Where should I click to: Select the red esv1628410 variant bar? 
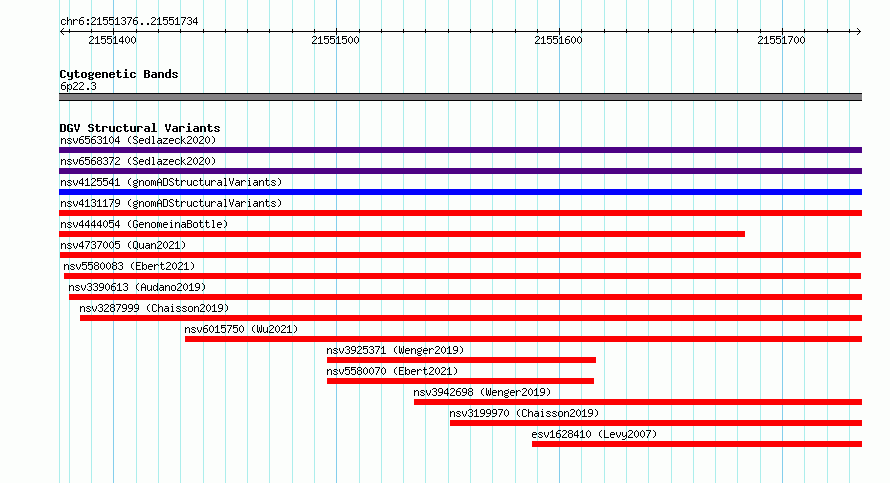coord(697,444)
